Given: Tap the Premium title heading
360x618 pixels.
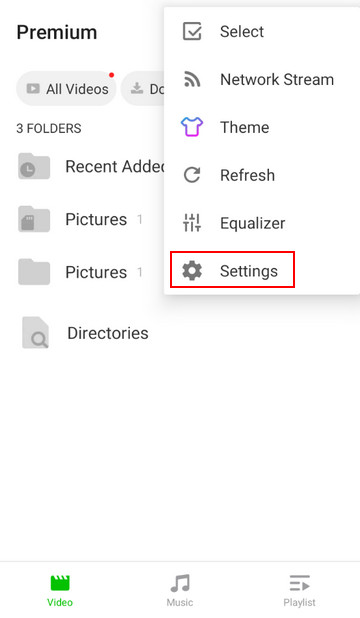Looking at the screenshot, I should click(x=57, y=32).
